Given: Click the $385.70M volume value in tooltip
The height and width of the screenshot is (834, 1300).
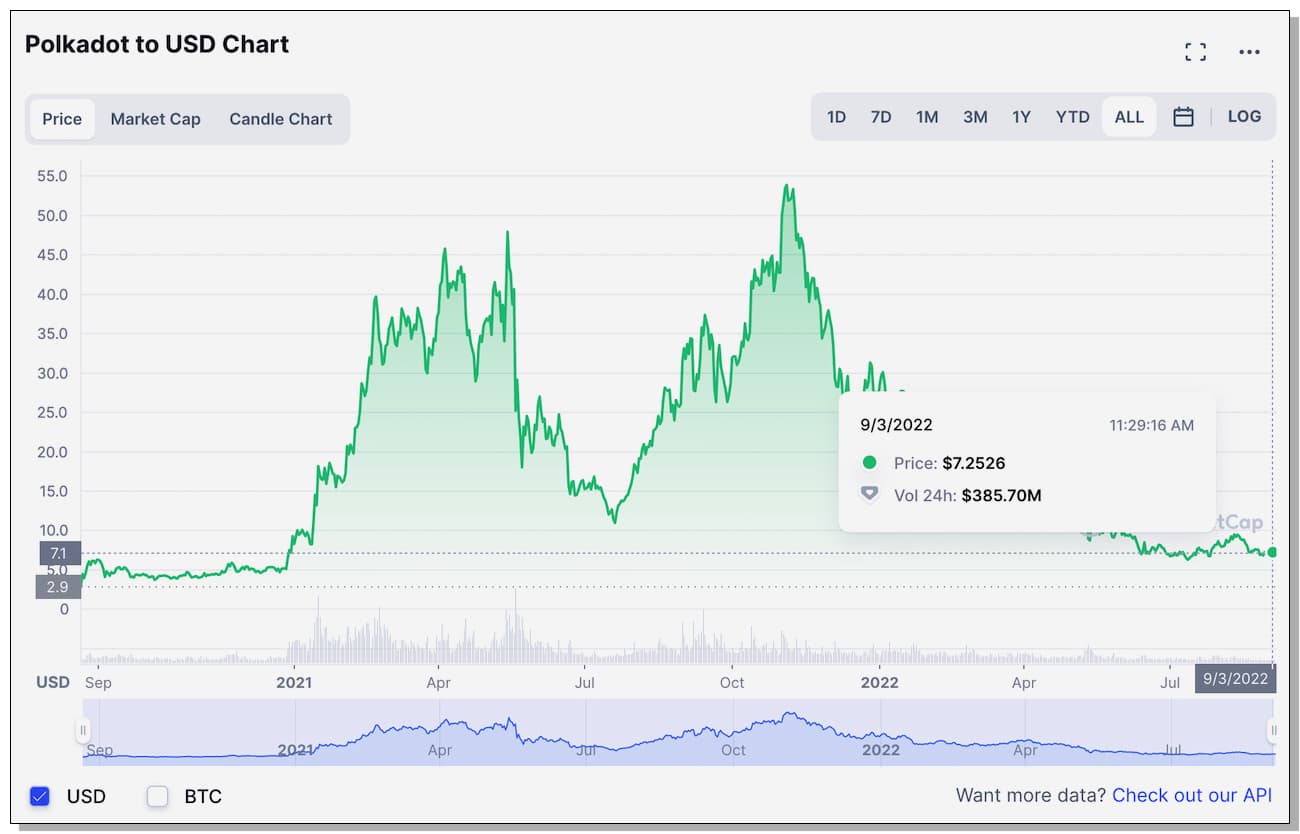Looking at the screenshot, I should tap(1002, 495).
